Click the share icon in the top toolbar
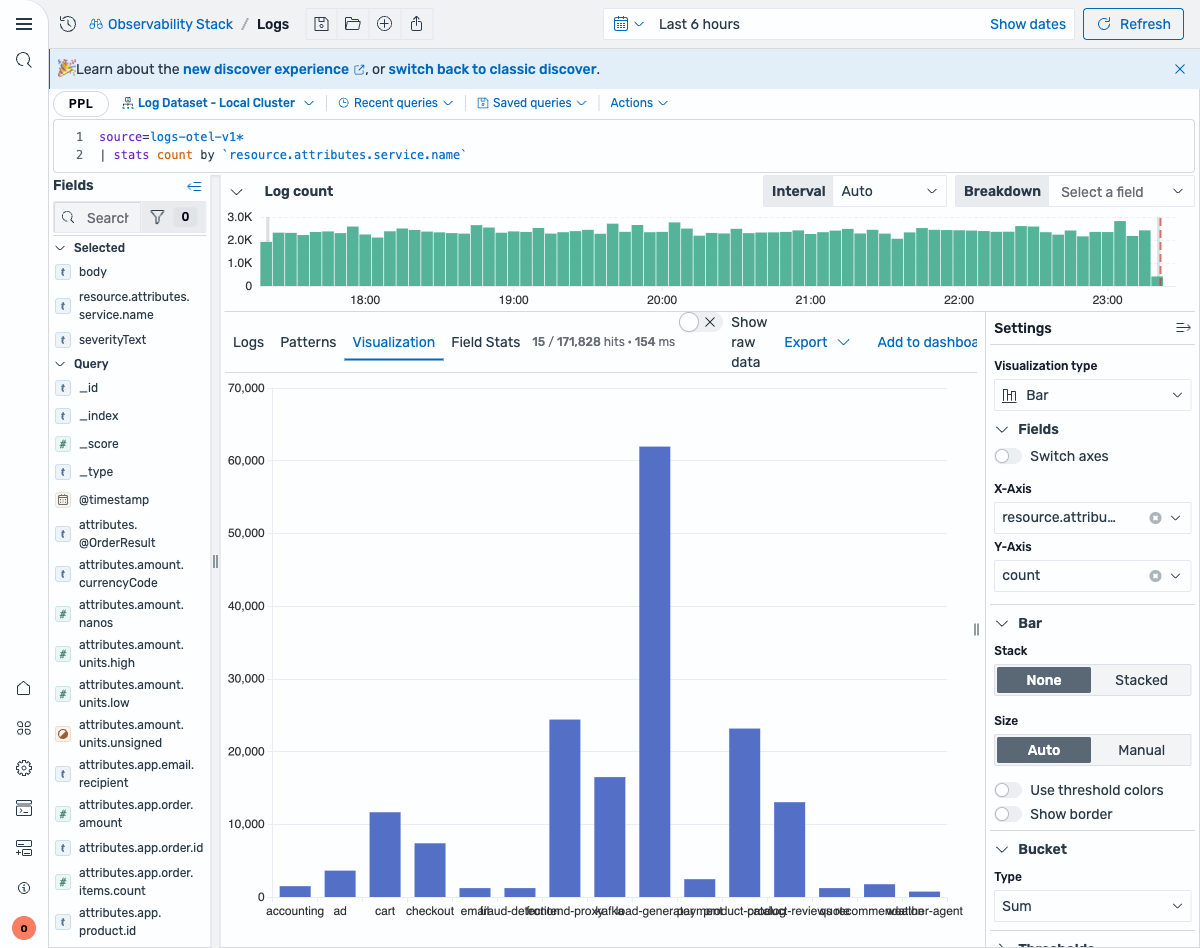 click(x=416, y=23)
